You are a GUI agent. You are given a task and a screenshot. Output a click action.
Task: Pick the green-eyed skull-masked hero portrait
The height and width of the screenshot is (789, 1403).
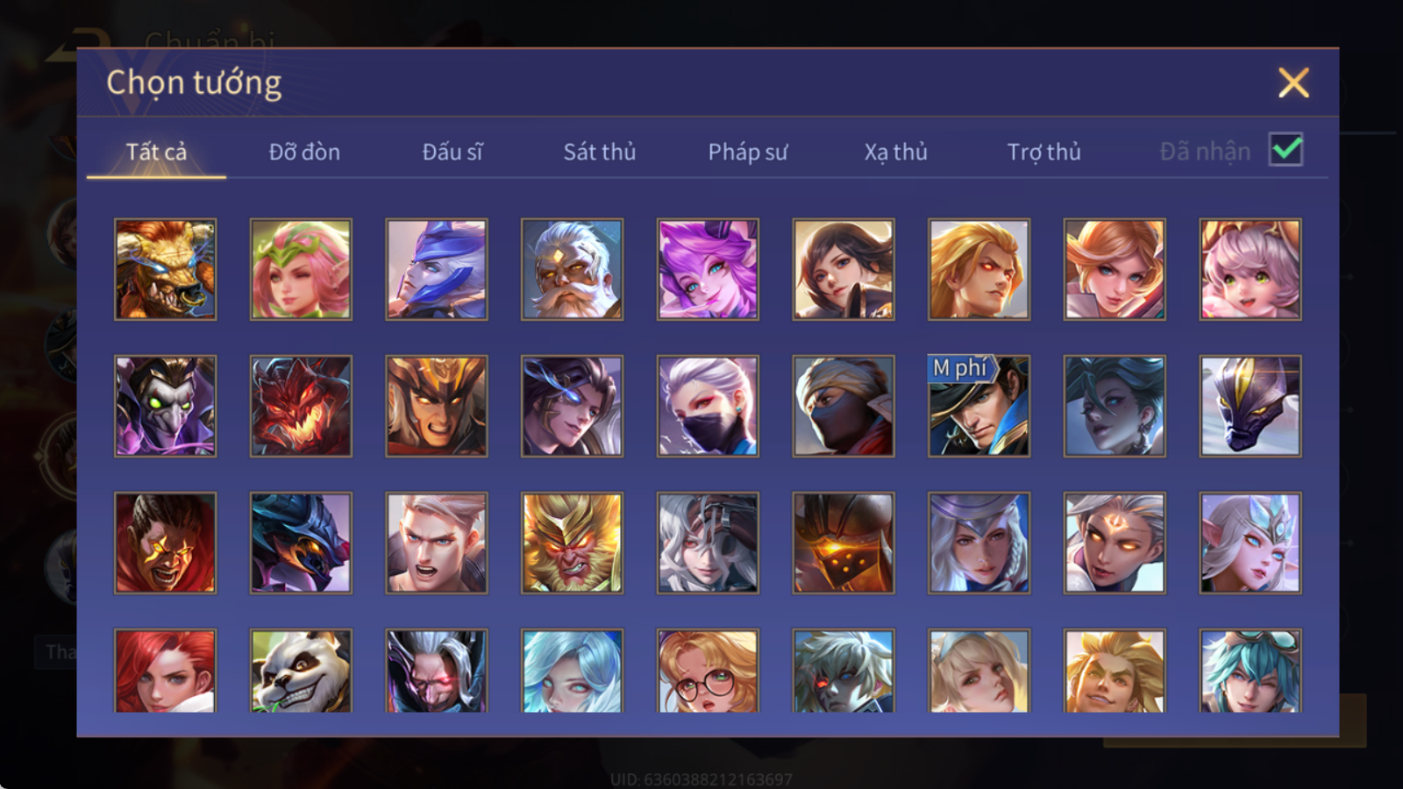165,406
